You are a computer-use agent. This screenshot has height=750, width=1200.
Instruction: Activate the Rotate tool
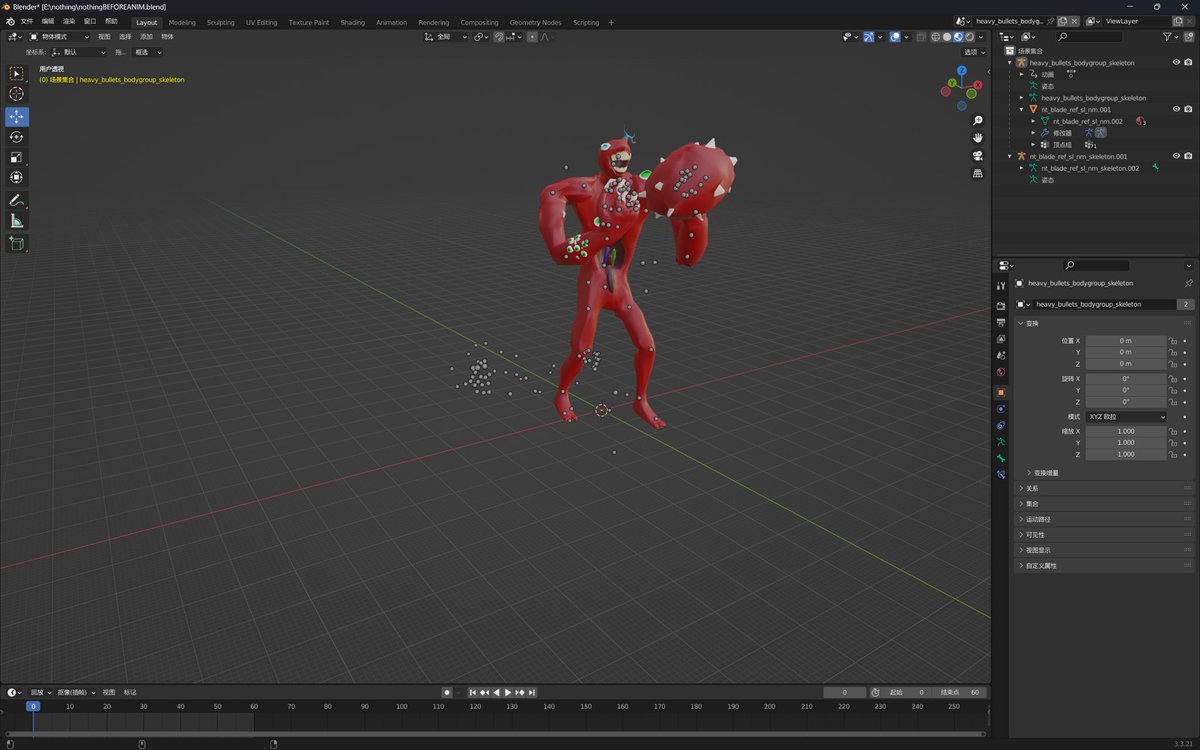coord(17,137)
